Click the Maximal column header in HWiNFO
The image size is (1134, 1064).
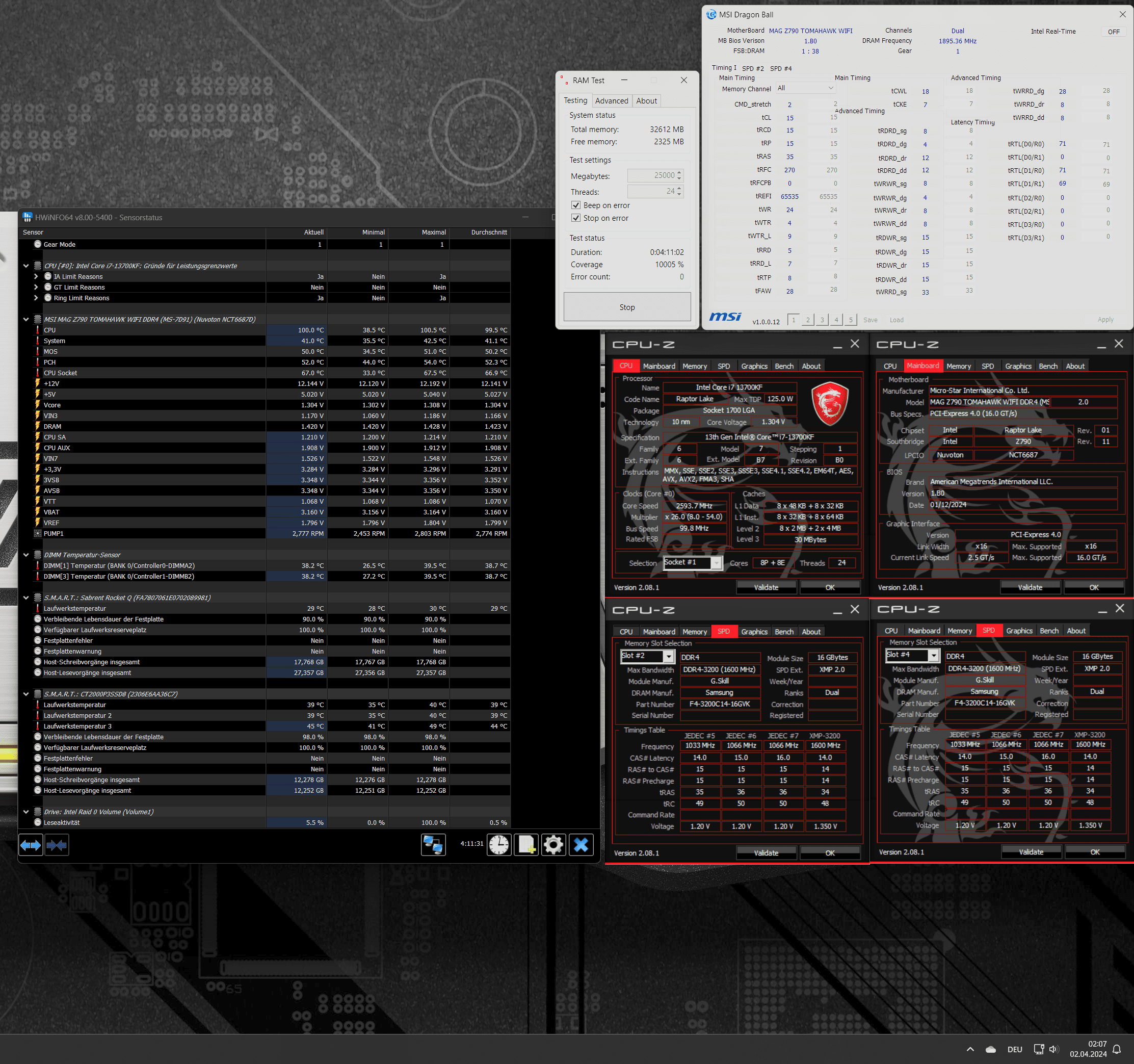click(419, 232)
